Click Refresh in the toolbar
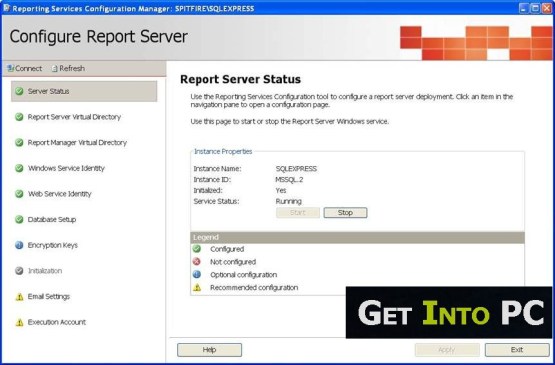This screenshot has width=555, height=365. tap(68, 68)
